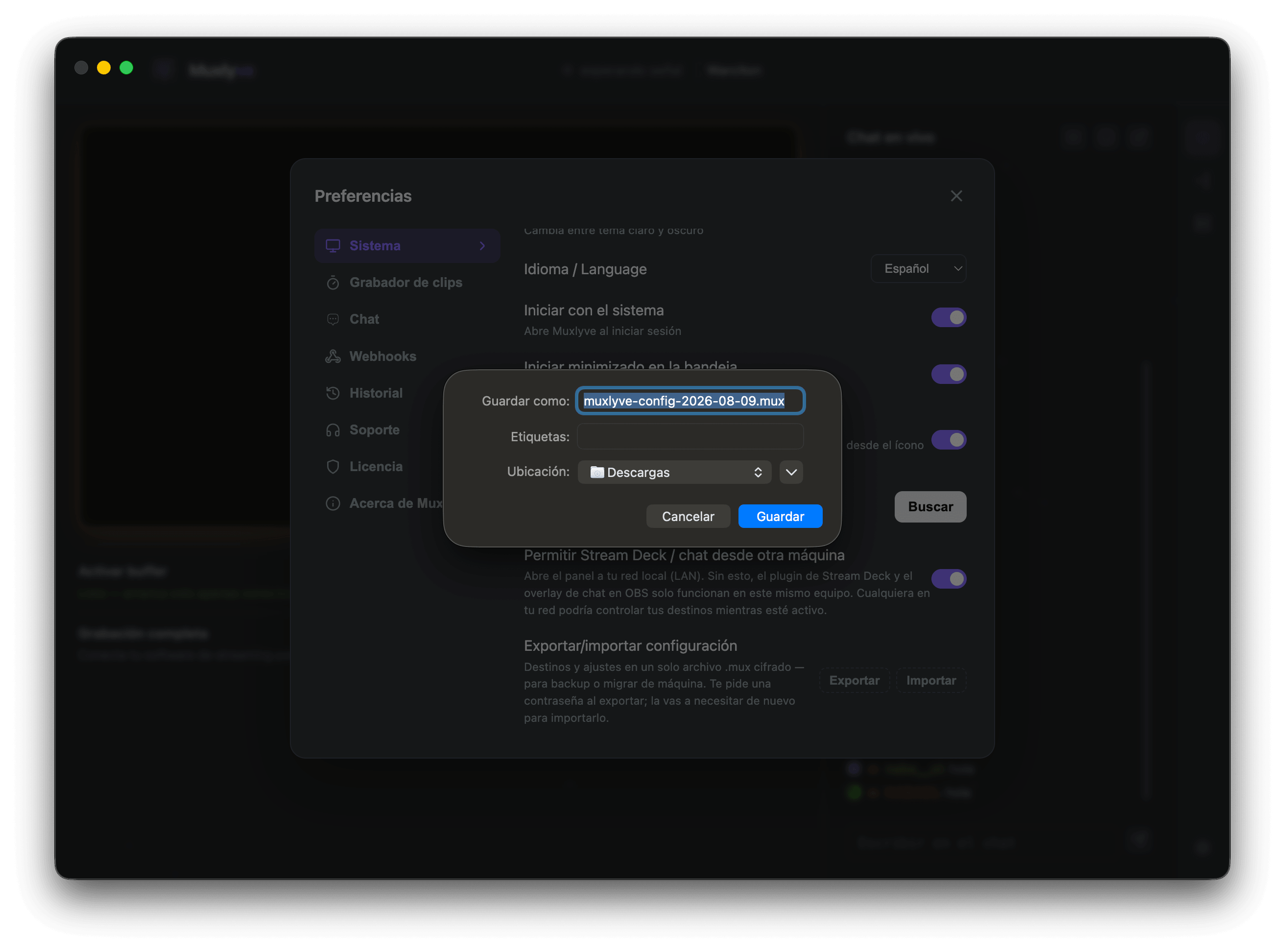Image resolution: width=1285 pixels, height=952 pixels.
Task: Toggle Iniciar minimizado en la bandeja
Action: point(949,374)
